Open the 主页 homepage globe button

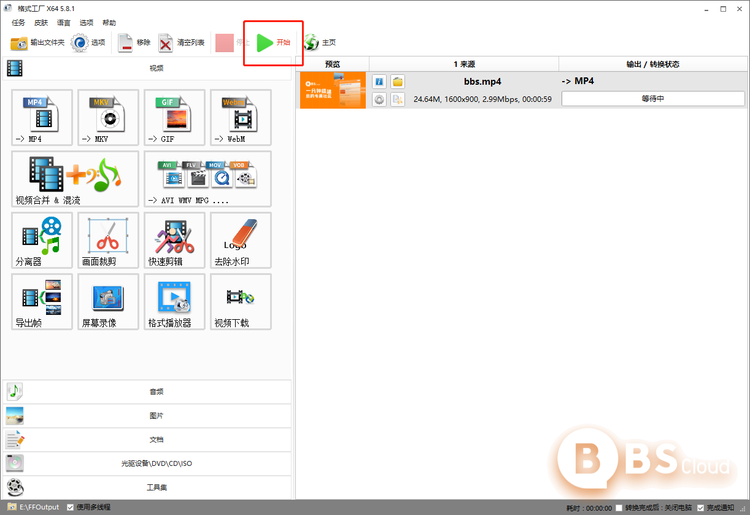coord(320,43)
